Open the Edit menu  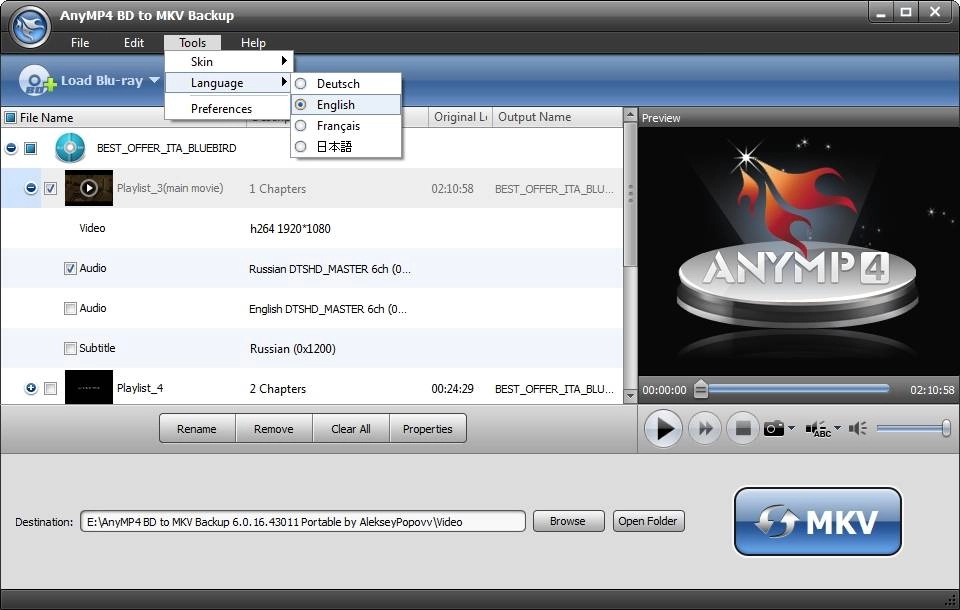(x=133, y=42)
